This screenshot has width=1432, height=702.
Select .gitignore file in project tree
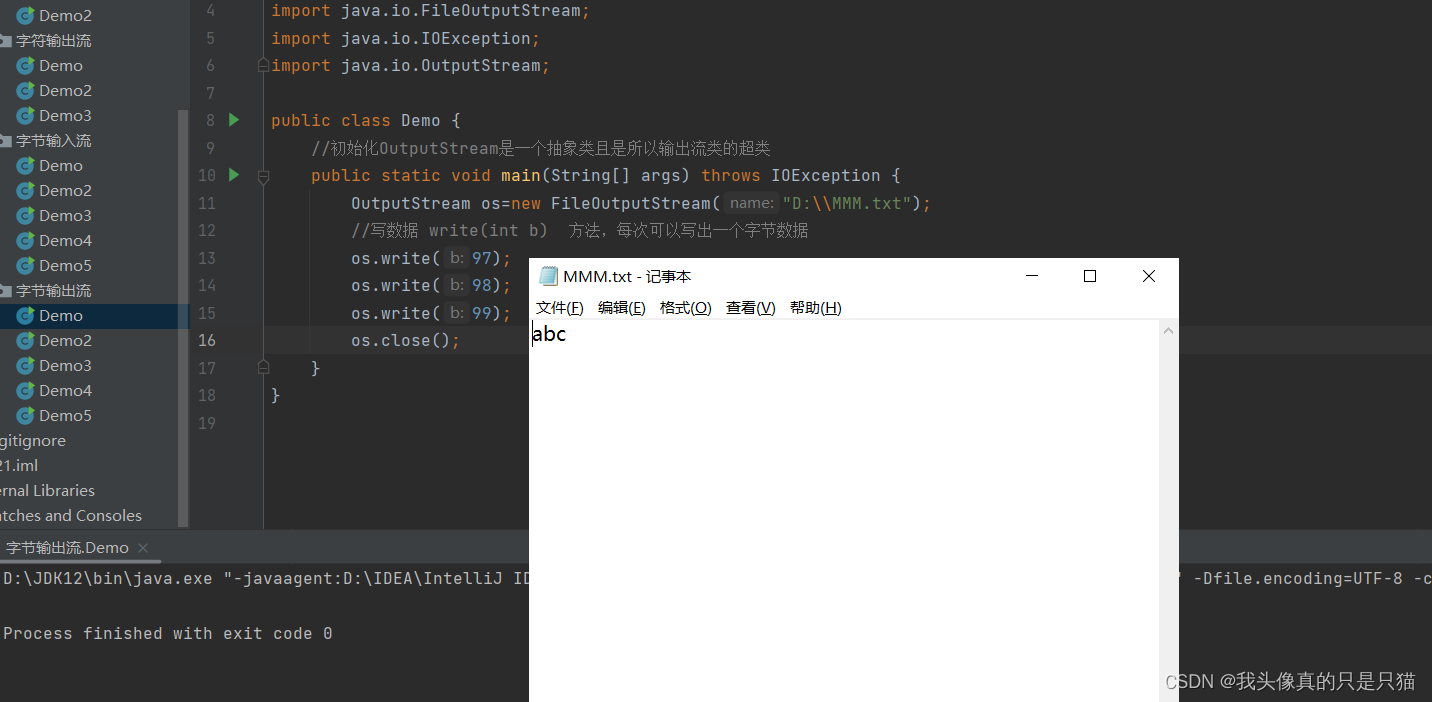pyautogui.click(x=33, y=440)
